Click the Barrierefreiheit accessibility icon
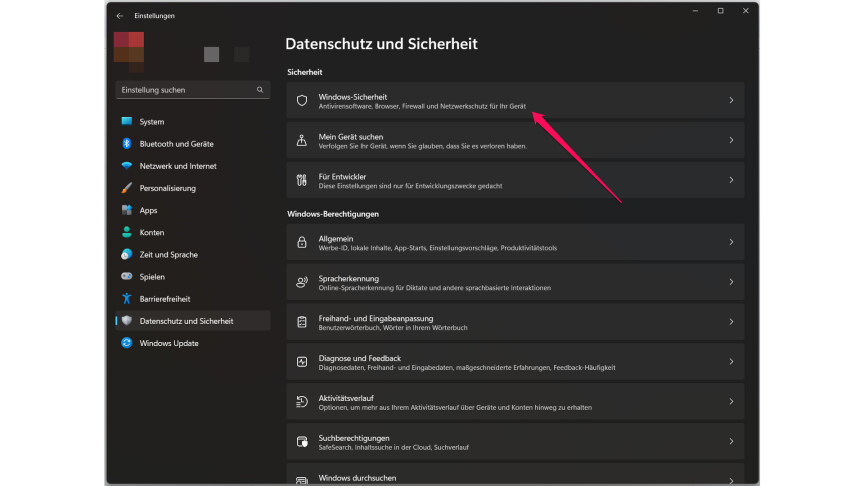This screenshot has height=486, width=864. point(127,299)
